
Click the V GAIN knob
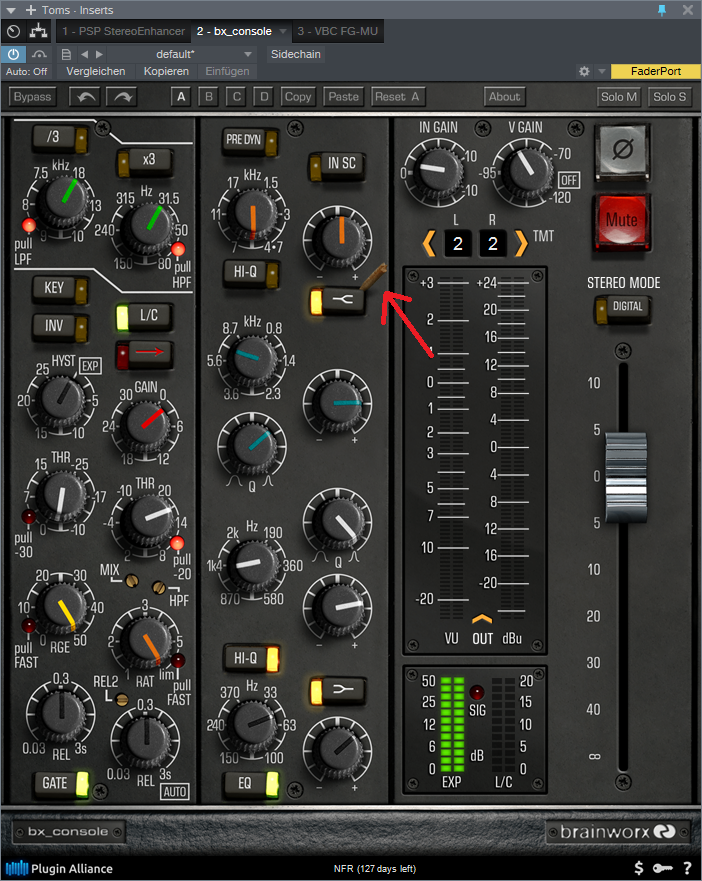[x=527, y=170]
